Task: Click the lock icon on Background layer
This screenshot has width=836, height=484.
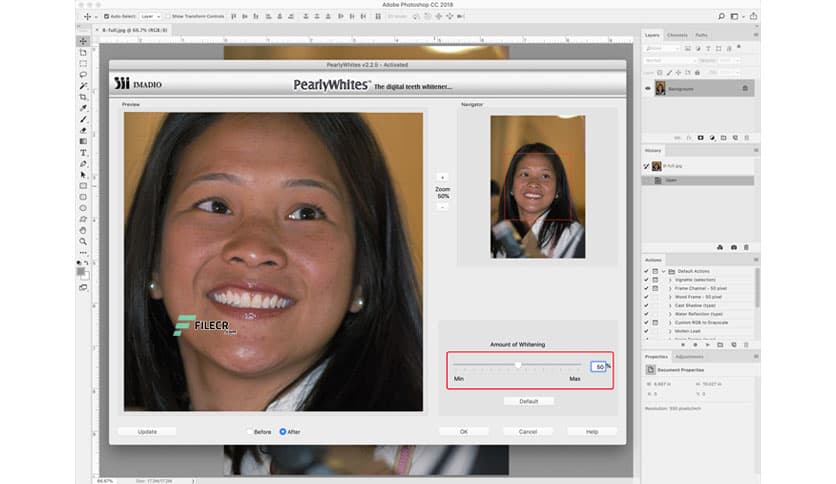Action: click(745, 88)
